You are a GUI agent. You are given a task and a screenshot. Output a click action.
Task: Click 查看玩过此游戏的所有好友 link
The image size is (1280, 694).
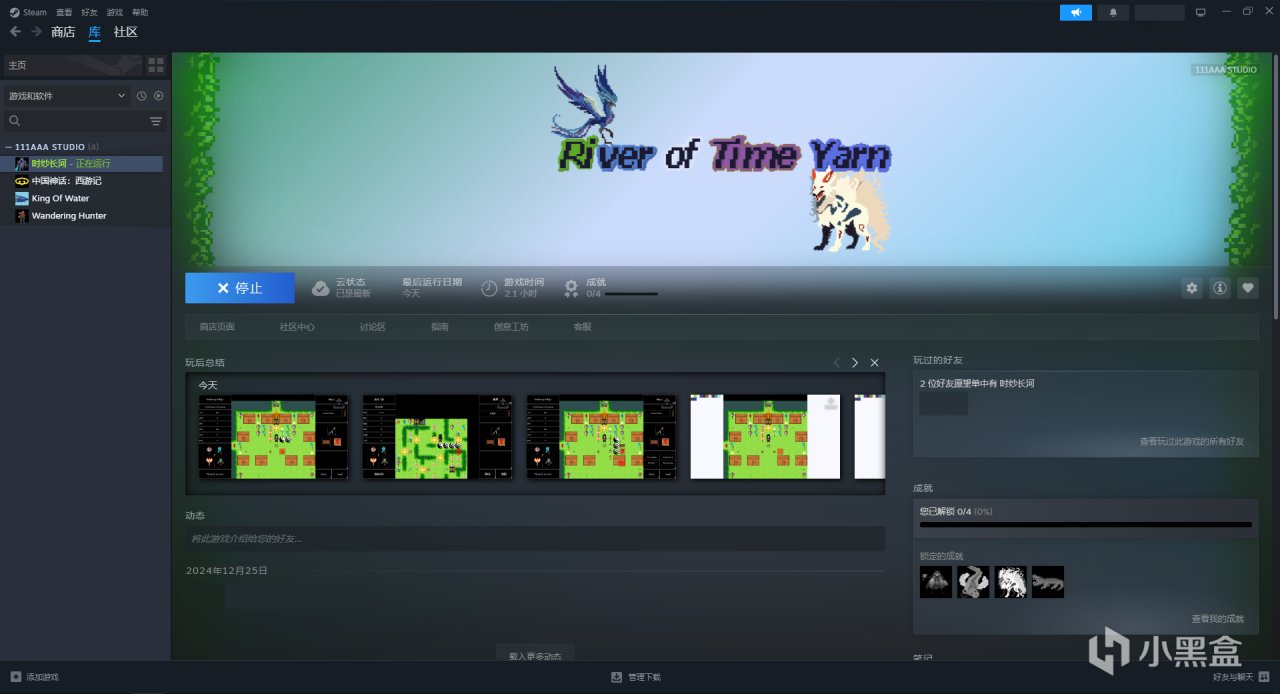[1192, 441]
